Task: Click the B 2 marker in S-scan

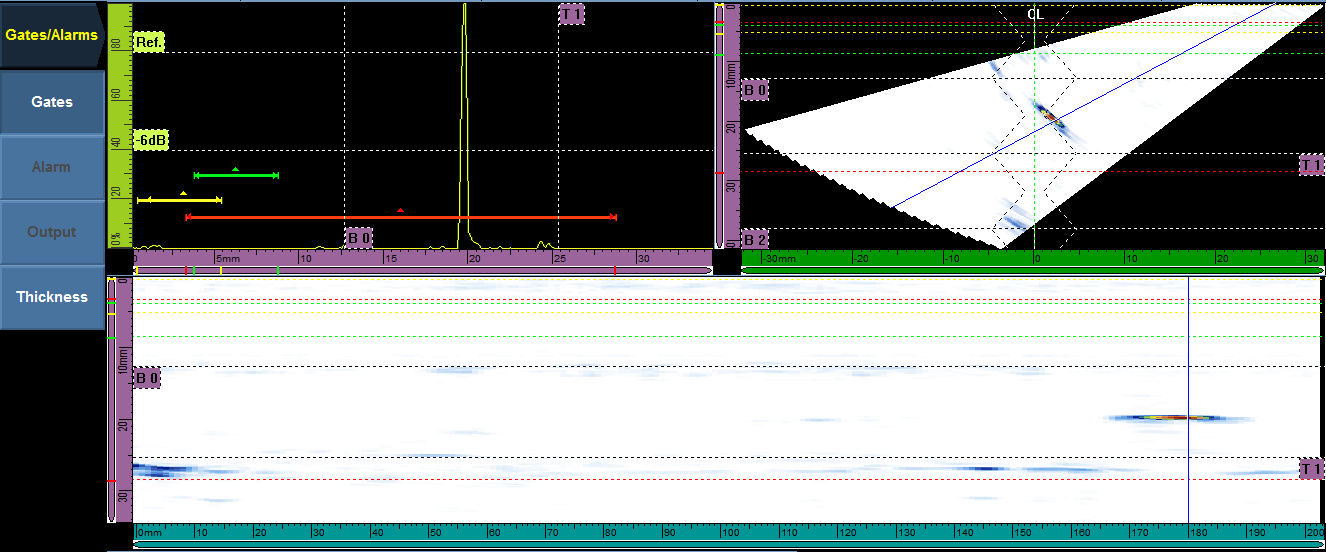Action: pos(755,240)
